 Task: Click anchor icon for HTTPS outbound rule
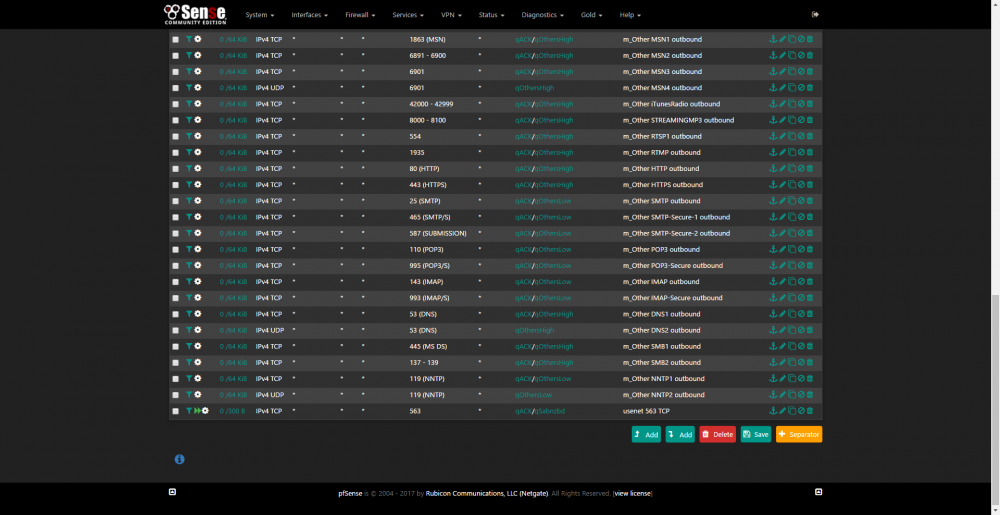(773, 185)
